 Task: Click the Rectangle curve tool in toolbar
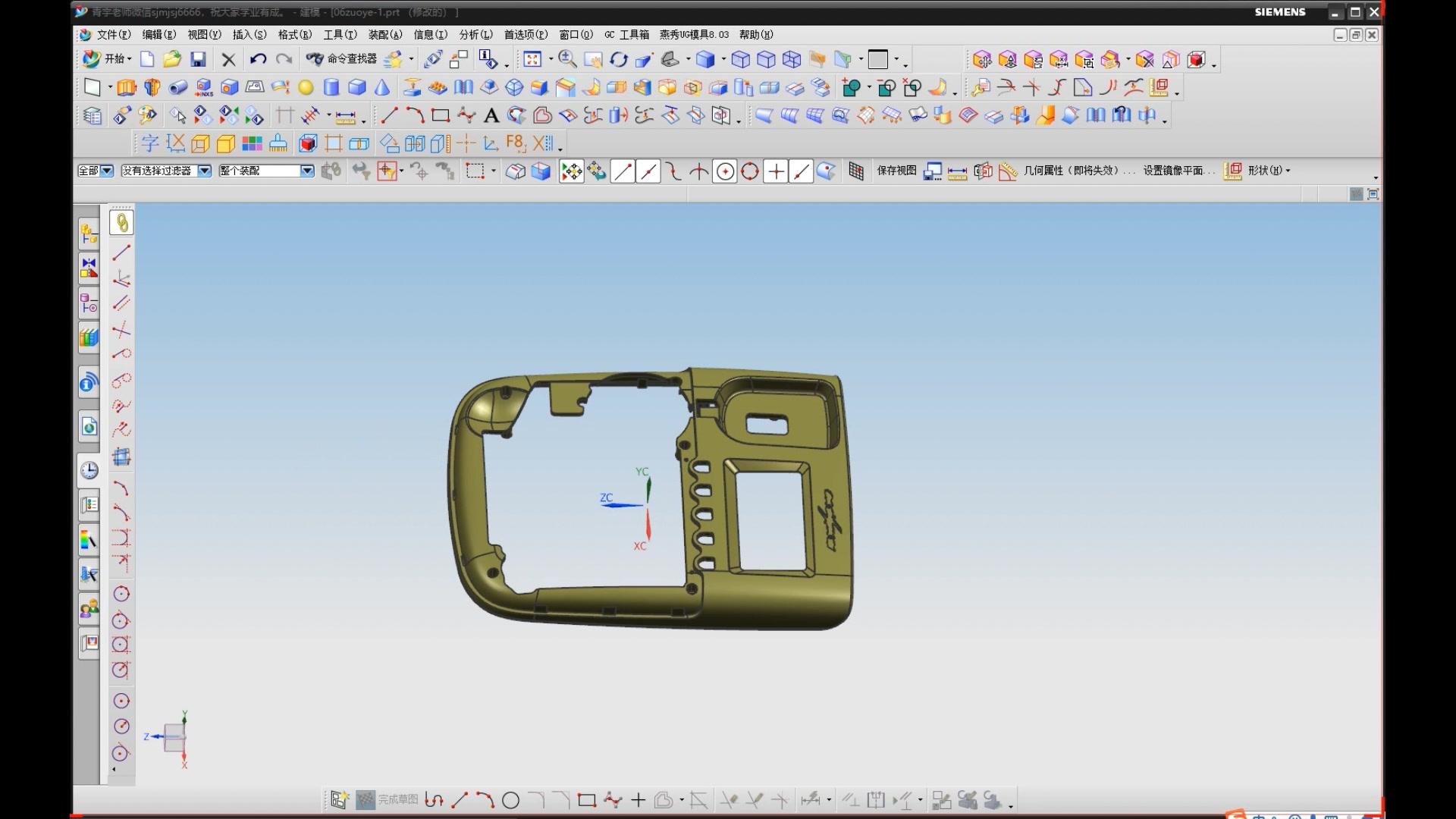click(x=440, y=116)
